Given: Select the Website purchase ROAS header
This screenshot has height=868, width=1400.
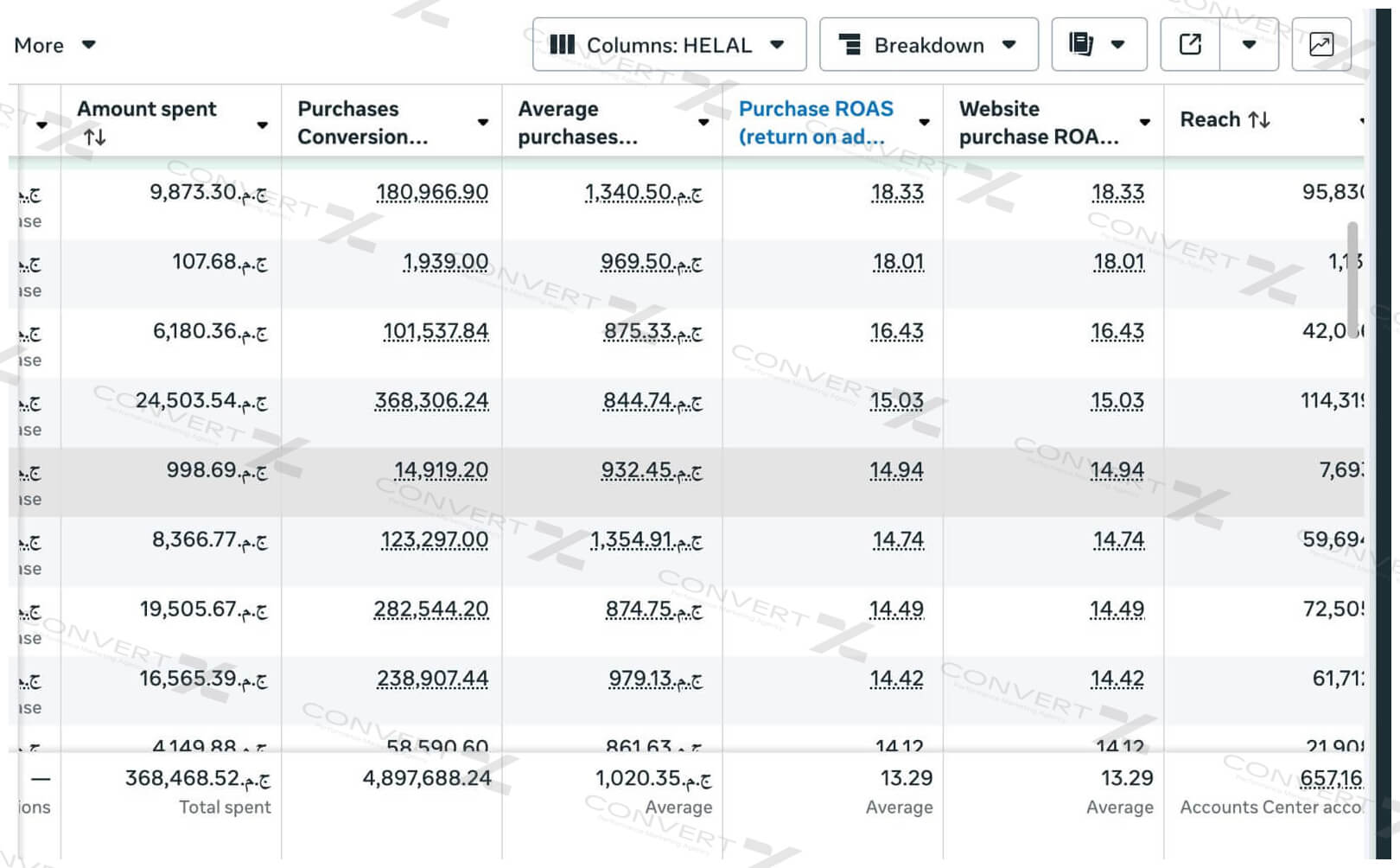Looking at the screenshot, I should pyautogui.click(x=1038, y=122).
